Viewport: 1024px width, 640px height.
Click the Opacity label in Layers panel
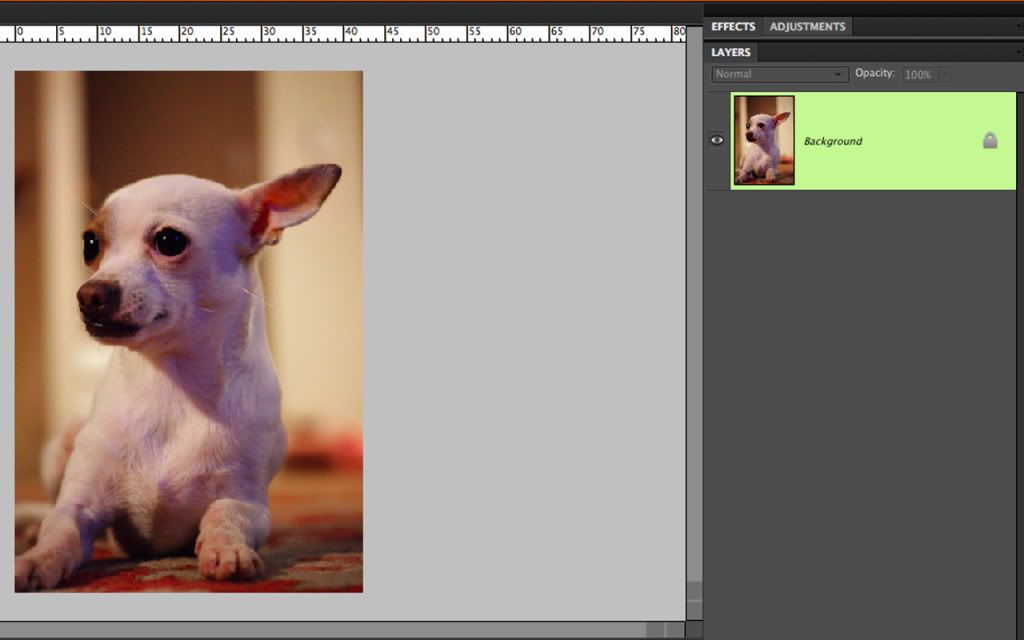click(x=876, y=74)
